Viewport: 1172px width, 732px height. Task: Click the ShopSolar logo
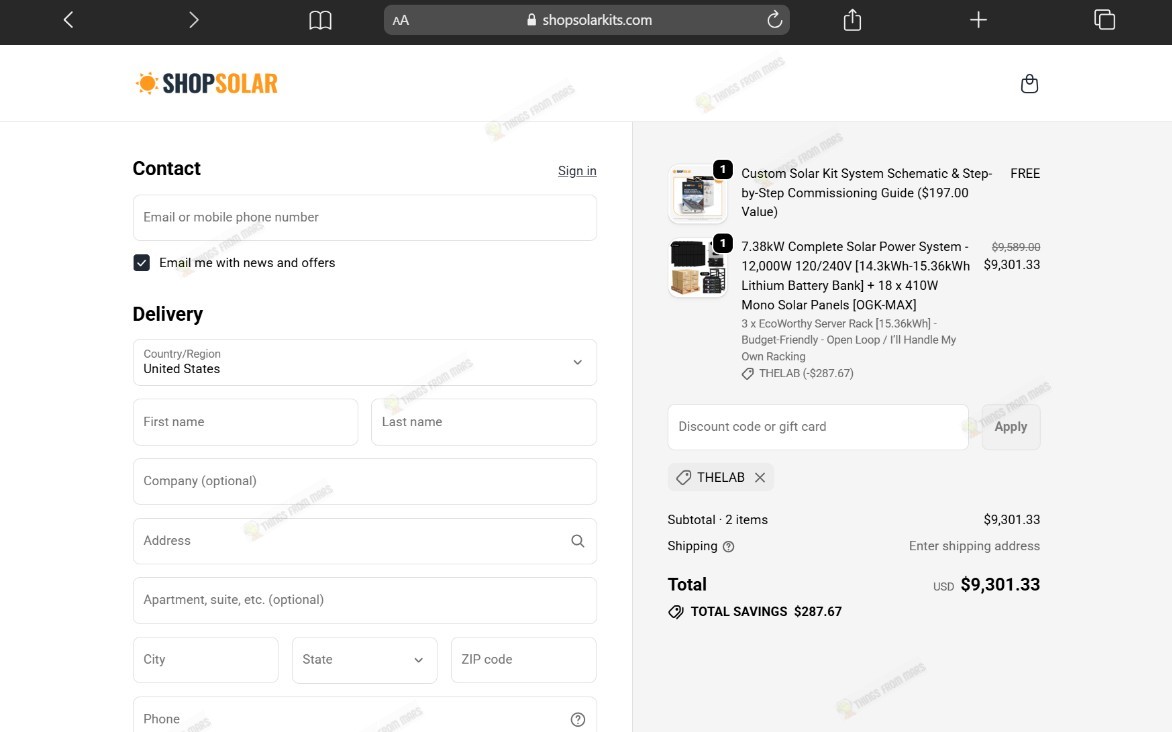(206, 83)
